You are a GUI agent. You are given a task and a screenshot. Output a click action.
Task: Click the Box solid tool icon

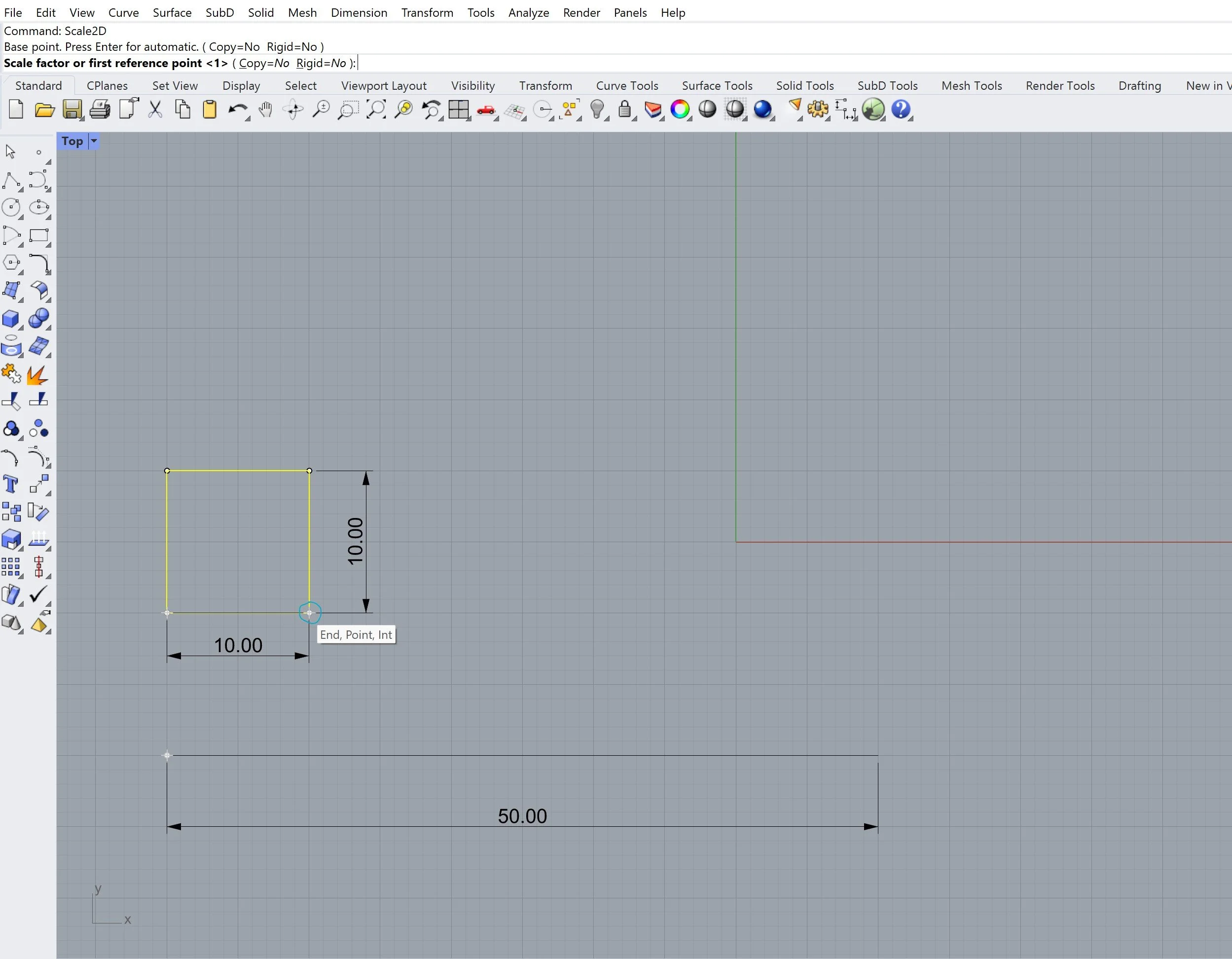11,319
